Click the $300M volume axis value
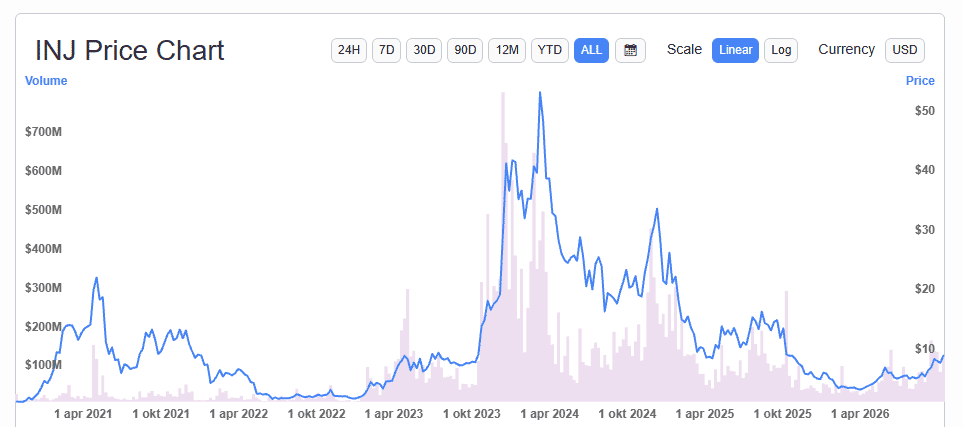 (x=43, y=288)
